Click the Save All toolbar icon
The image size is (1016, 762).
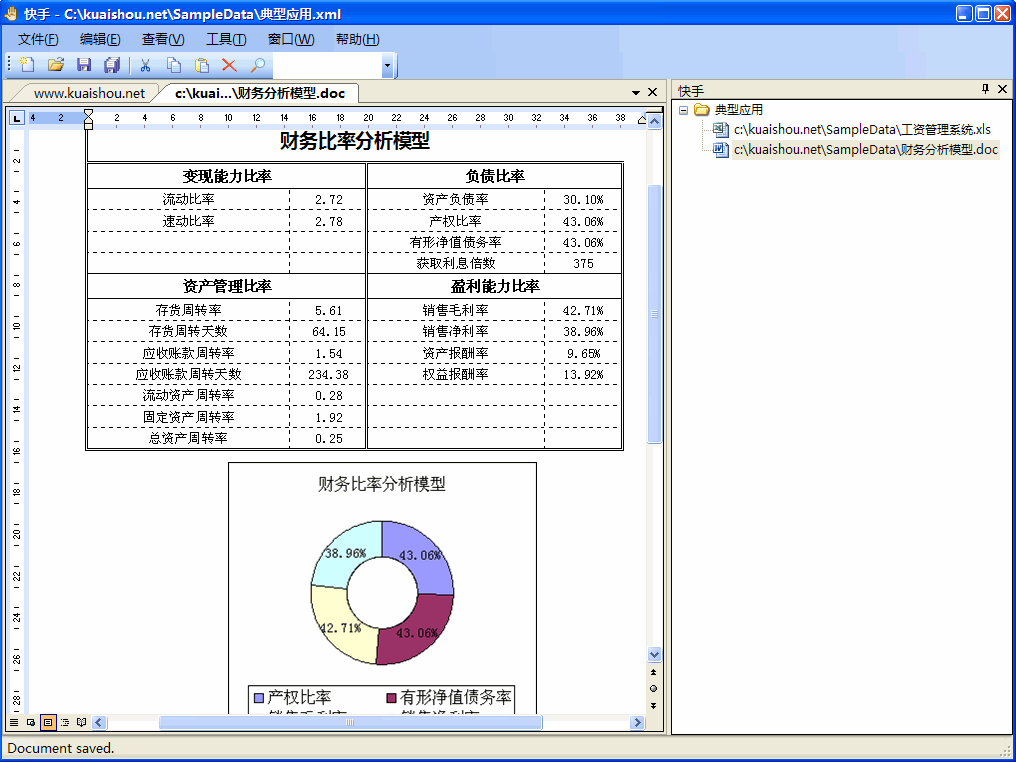click(x=112, y=65)
